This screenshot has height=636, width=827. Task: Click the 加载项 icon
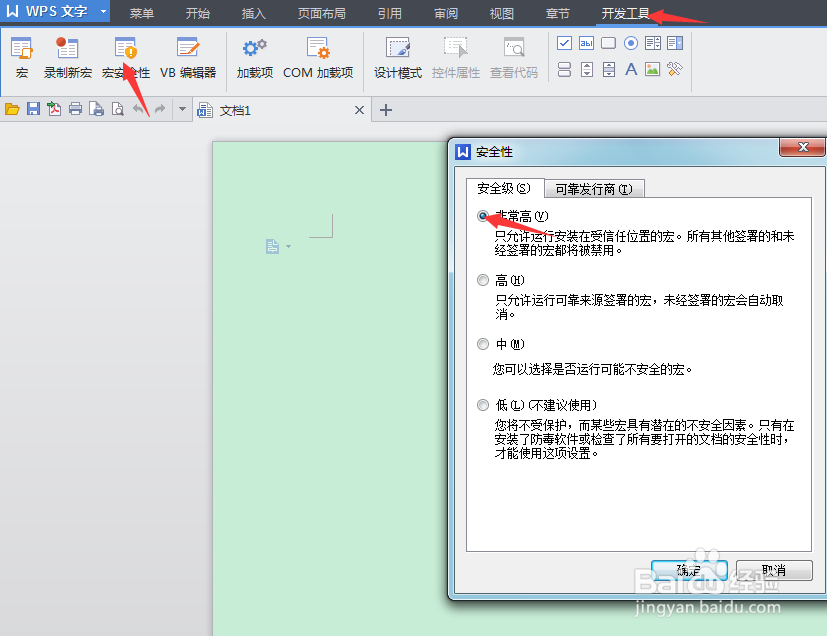pos(254,57)
